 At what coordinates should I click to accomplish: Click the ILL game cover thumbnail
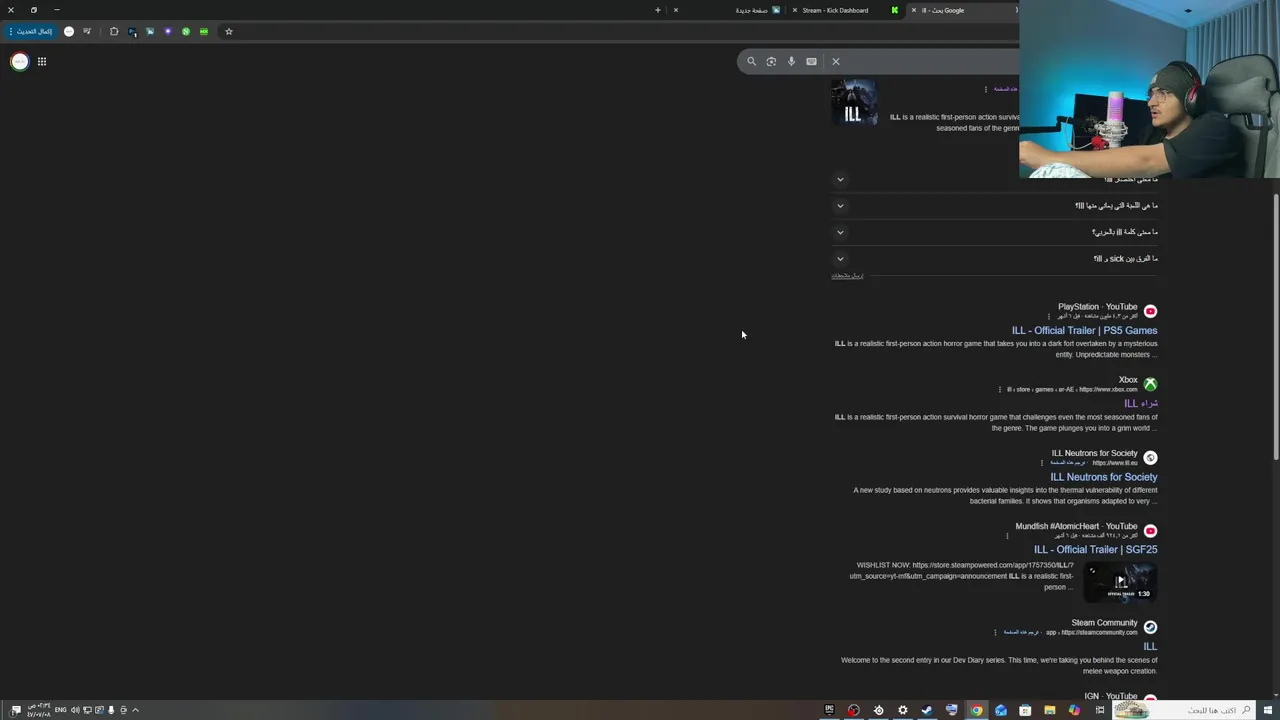pyautogui.click(x=854, y=103)
